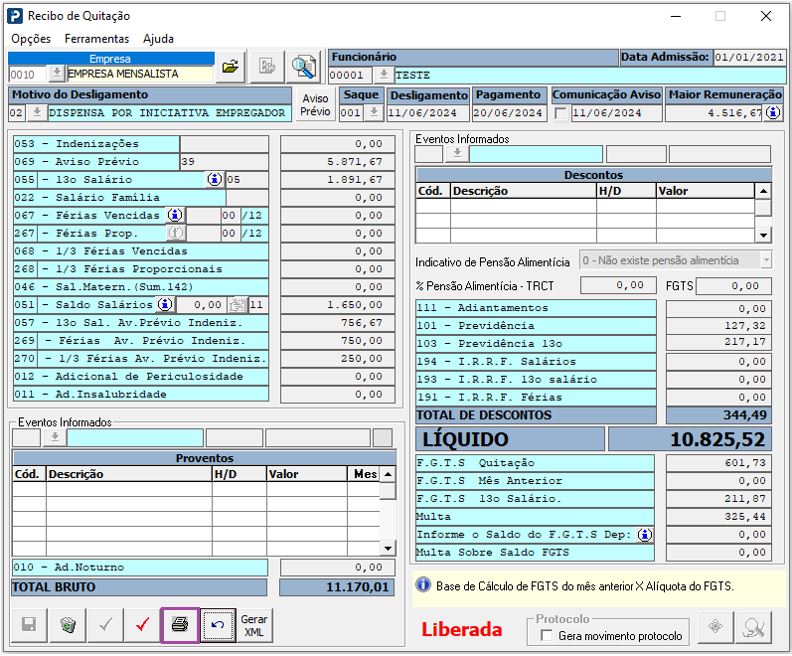Click info icon on Férias Vencidas row

tap(175, 215)
